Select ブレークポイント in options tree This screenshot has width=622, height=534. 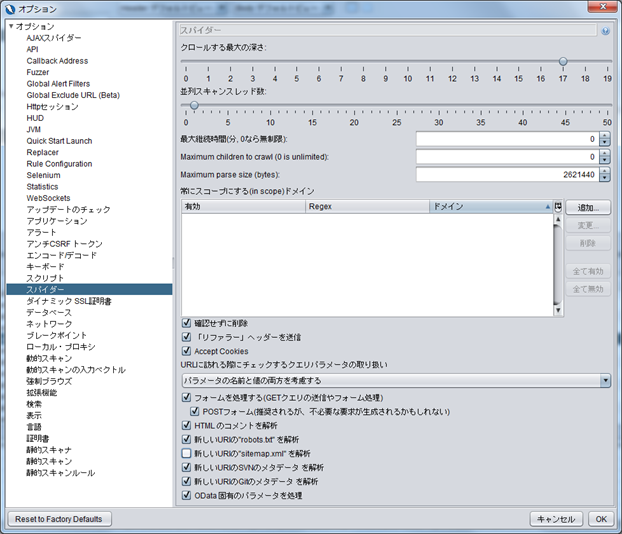tap(56, 335)
